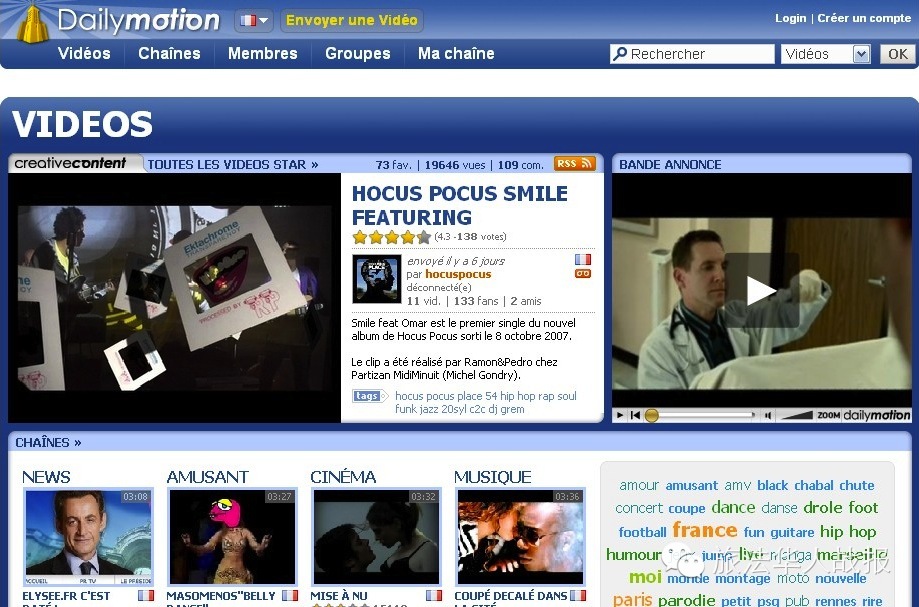The image size is (919, 607).
Task: Open COUPÉ DECALÉ DANS video title
Action: pos(510,596)
